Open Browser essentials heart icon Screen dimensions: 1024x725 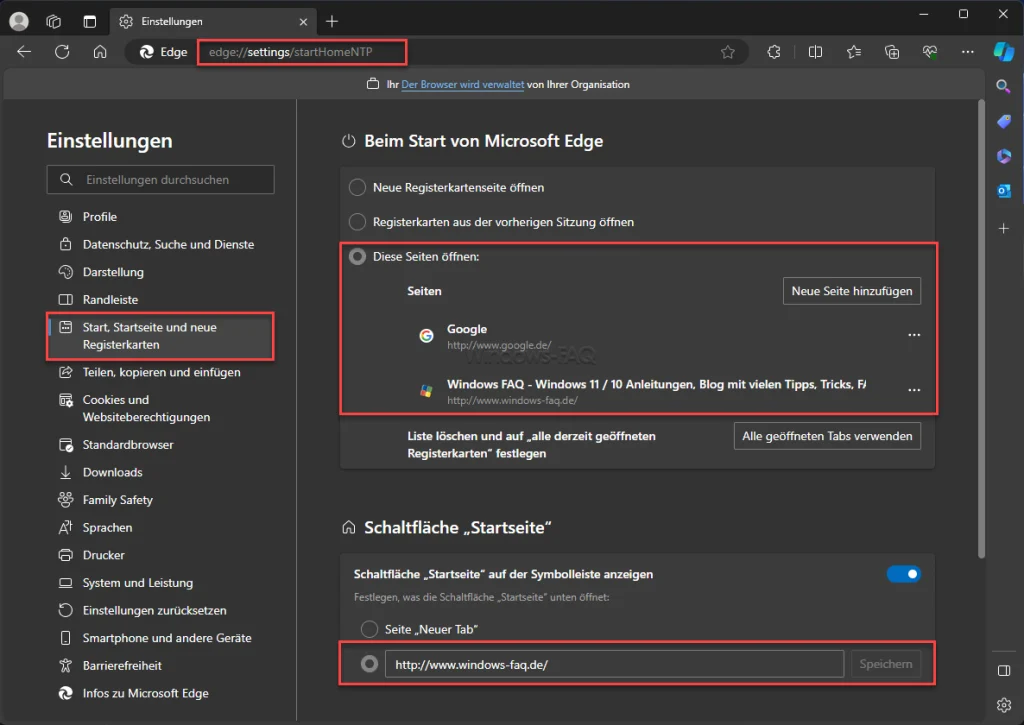point(930,52)
